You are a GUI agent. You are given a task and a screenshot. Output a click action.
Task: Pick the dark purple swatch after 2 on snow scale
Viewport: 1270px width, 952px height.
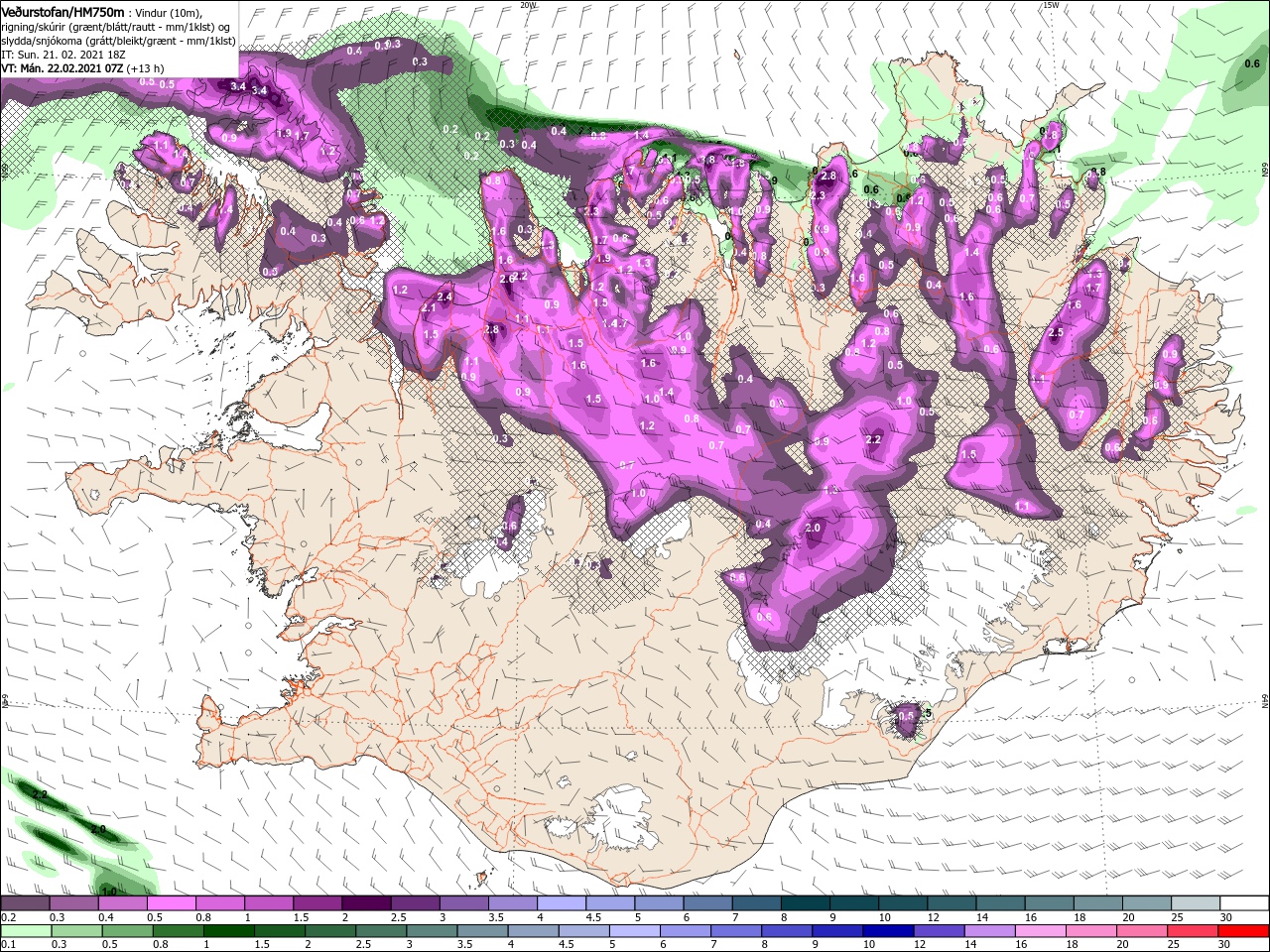[x=365, y=903]
